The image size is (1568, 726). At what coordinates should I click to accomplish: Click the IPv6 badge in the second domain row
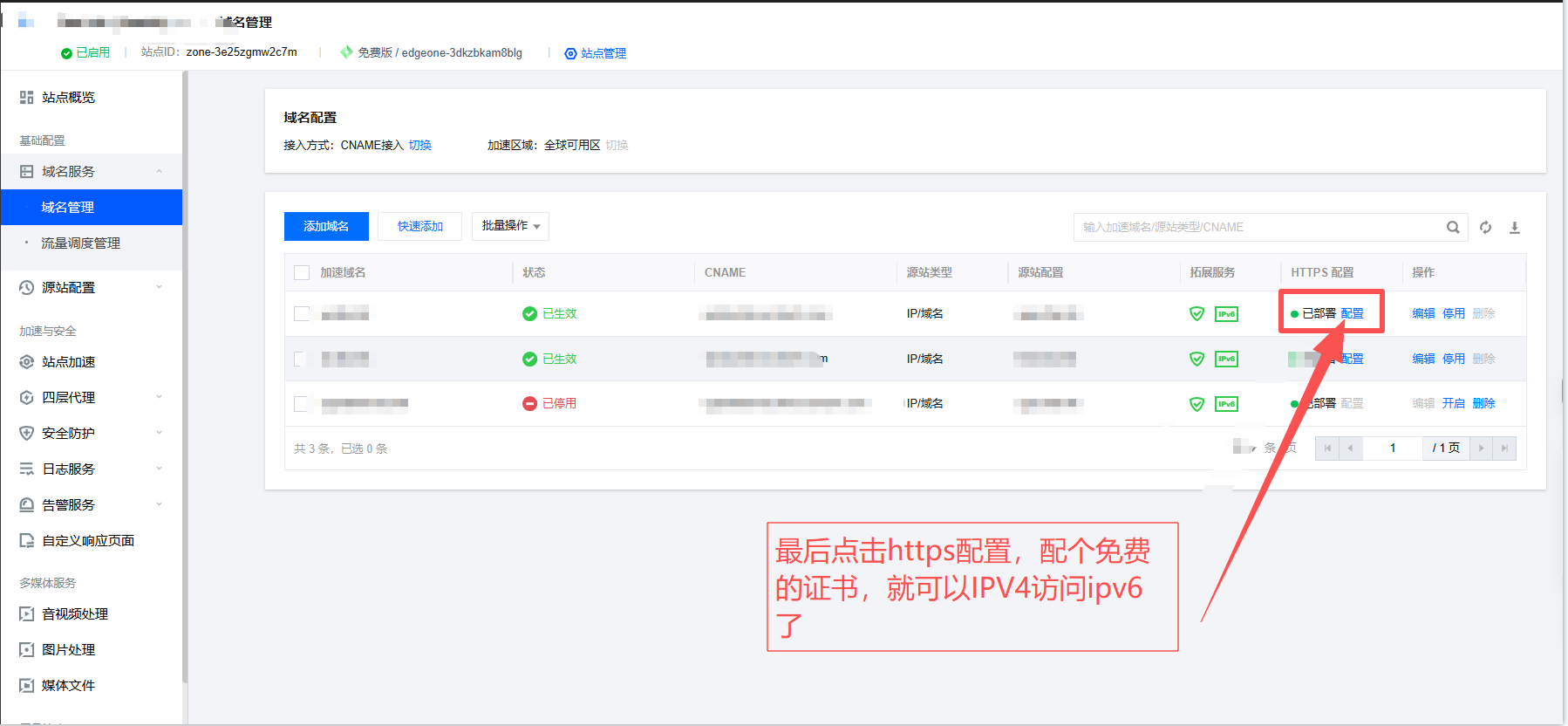1226,359
